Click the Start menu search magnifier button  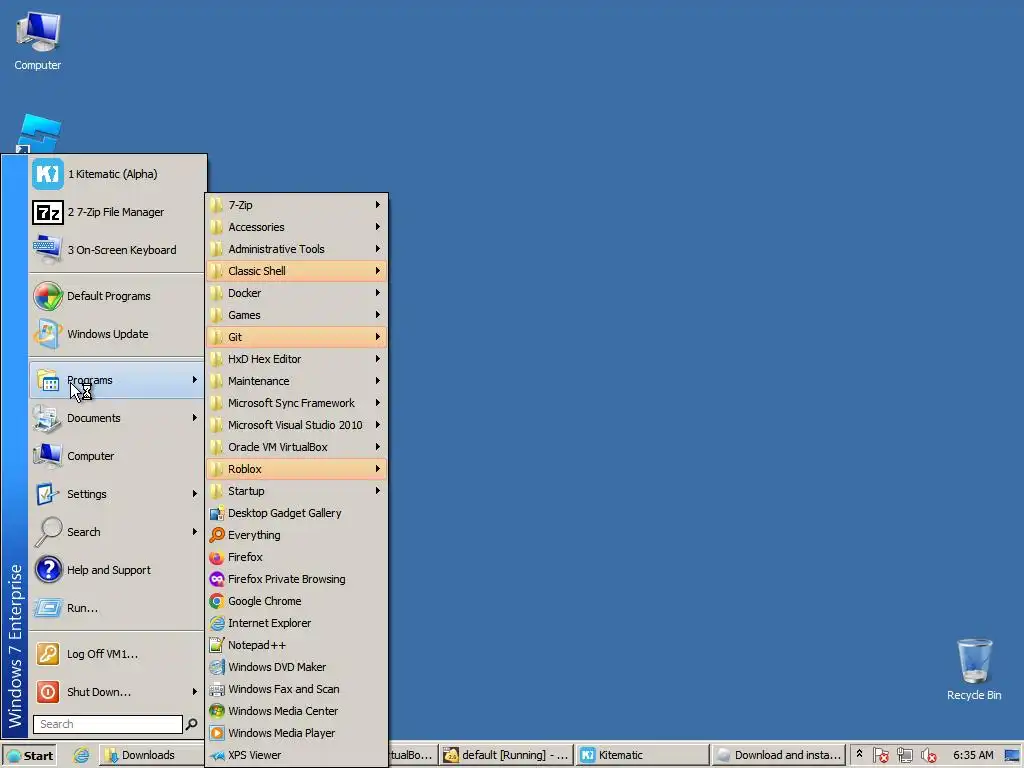click(x=192, y=724)
